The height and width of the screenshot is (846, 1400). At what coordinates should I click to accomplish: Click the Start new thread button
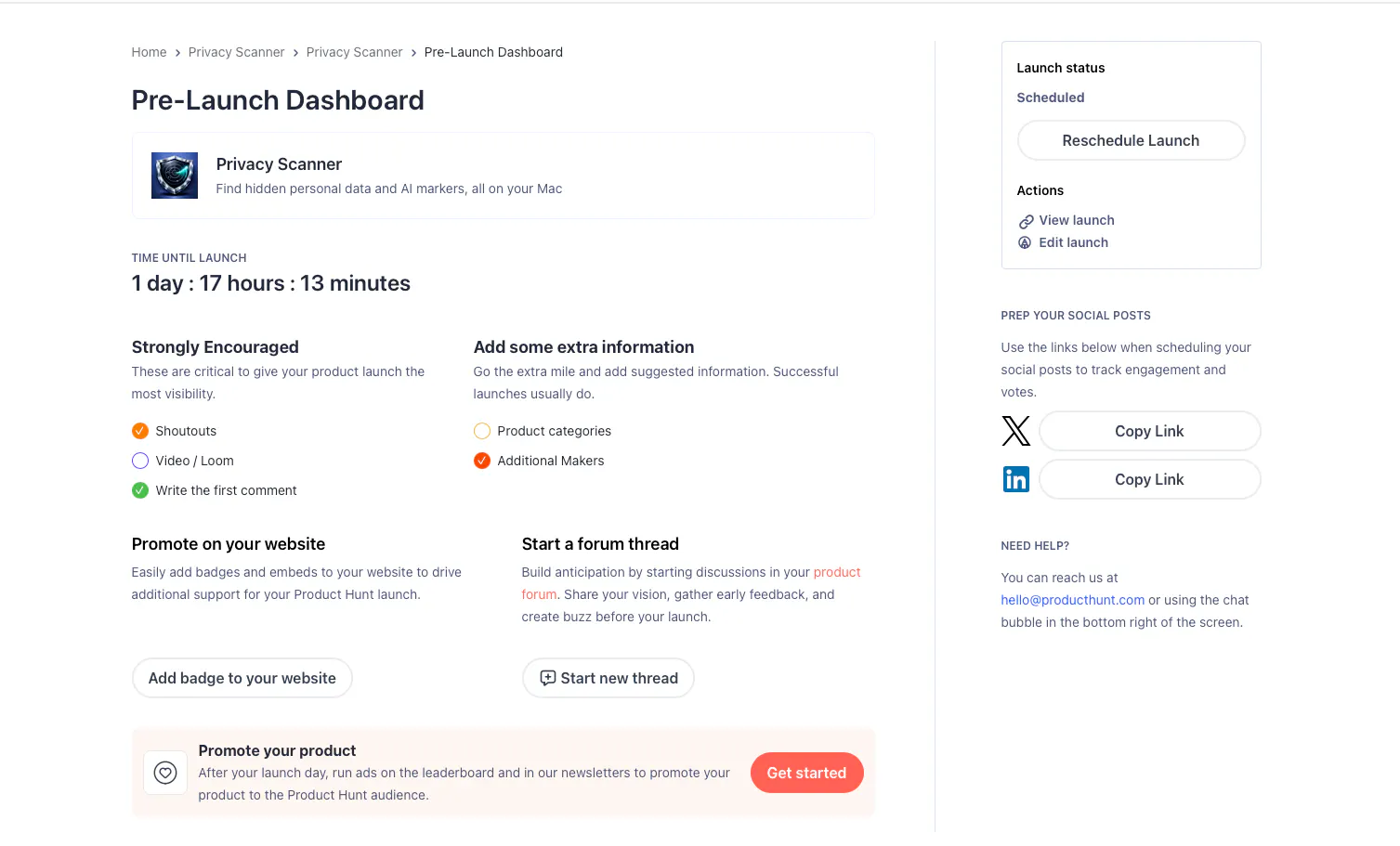[608, 678]
